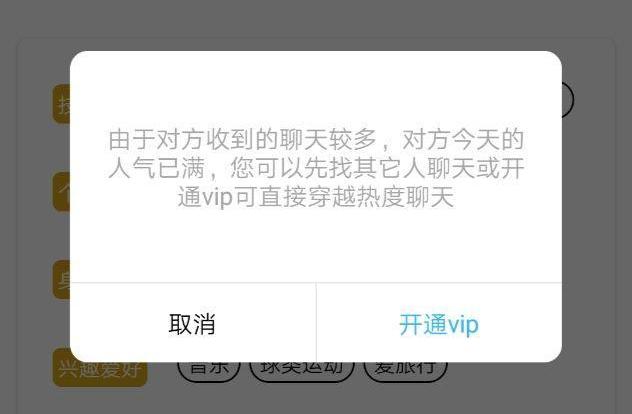Select the 爱旅行 interest chip
This screenshot has width=632, height=414.
405,370
